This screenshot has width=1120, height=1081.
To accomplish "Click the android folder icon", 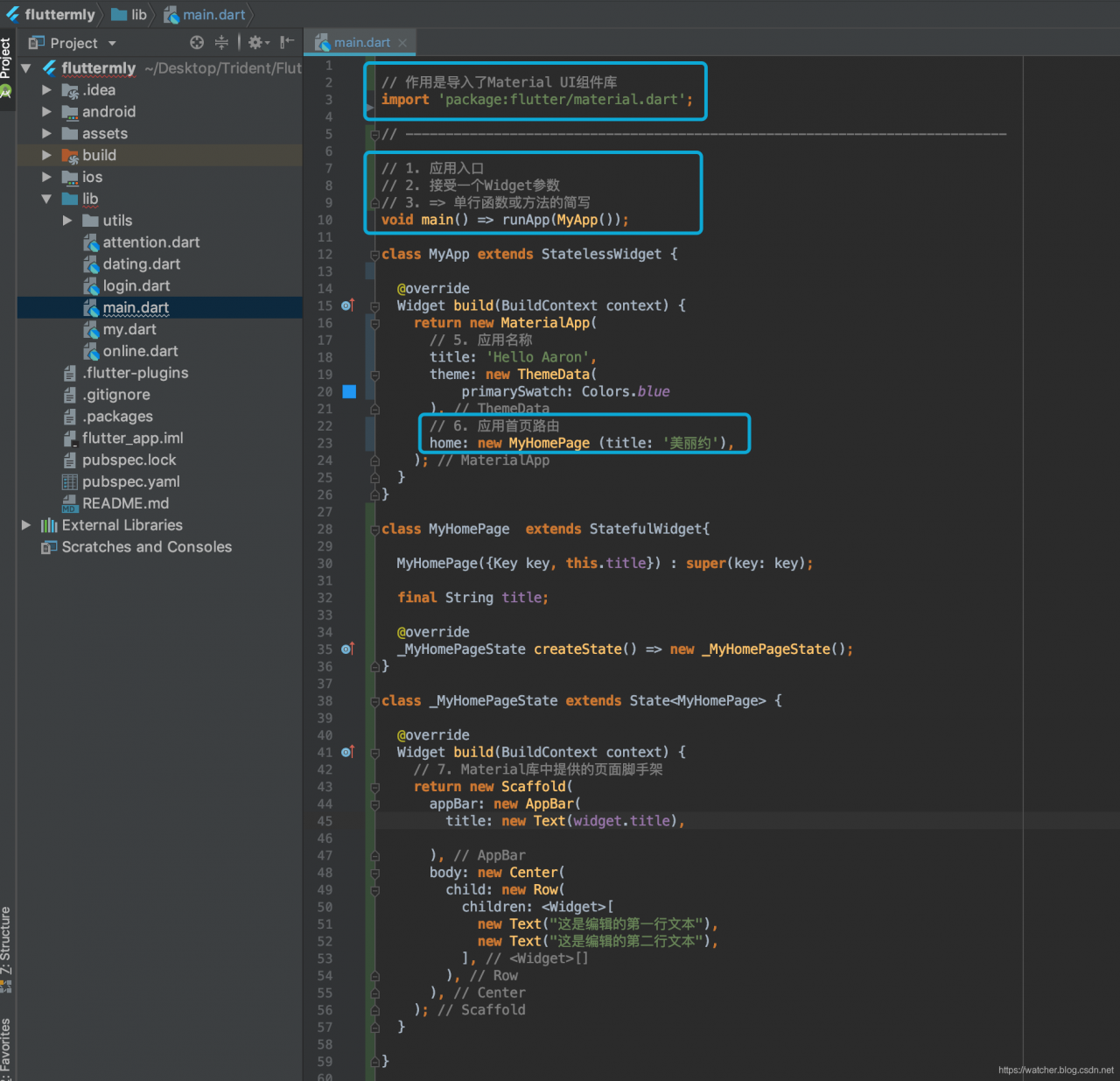I will (x=70, y=111).
